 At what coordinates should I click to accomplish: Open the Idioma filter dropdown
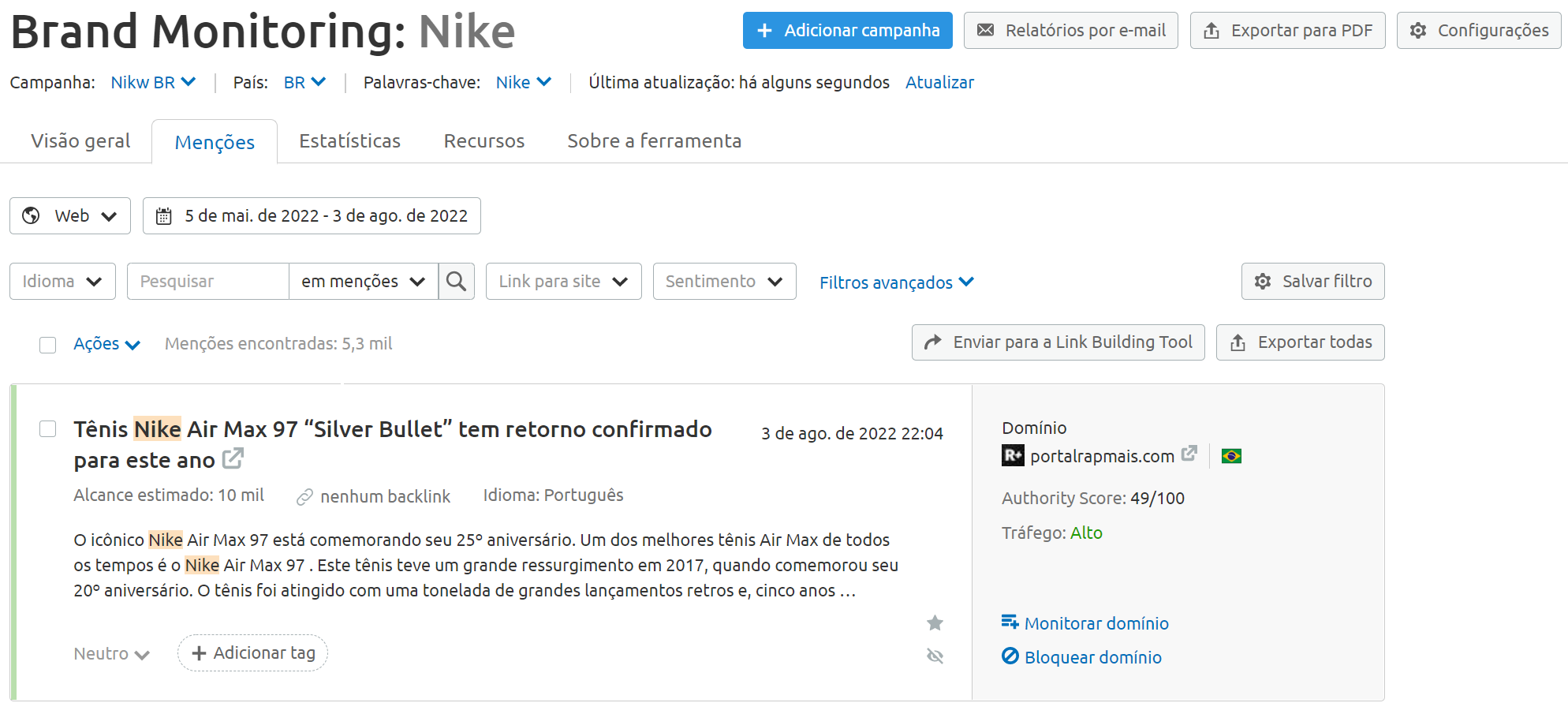tap(62, 282)
